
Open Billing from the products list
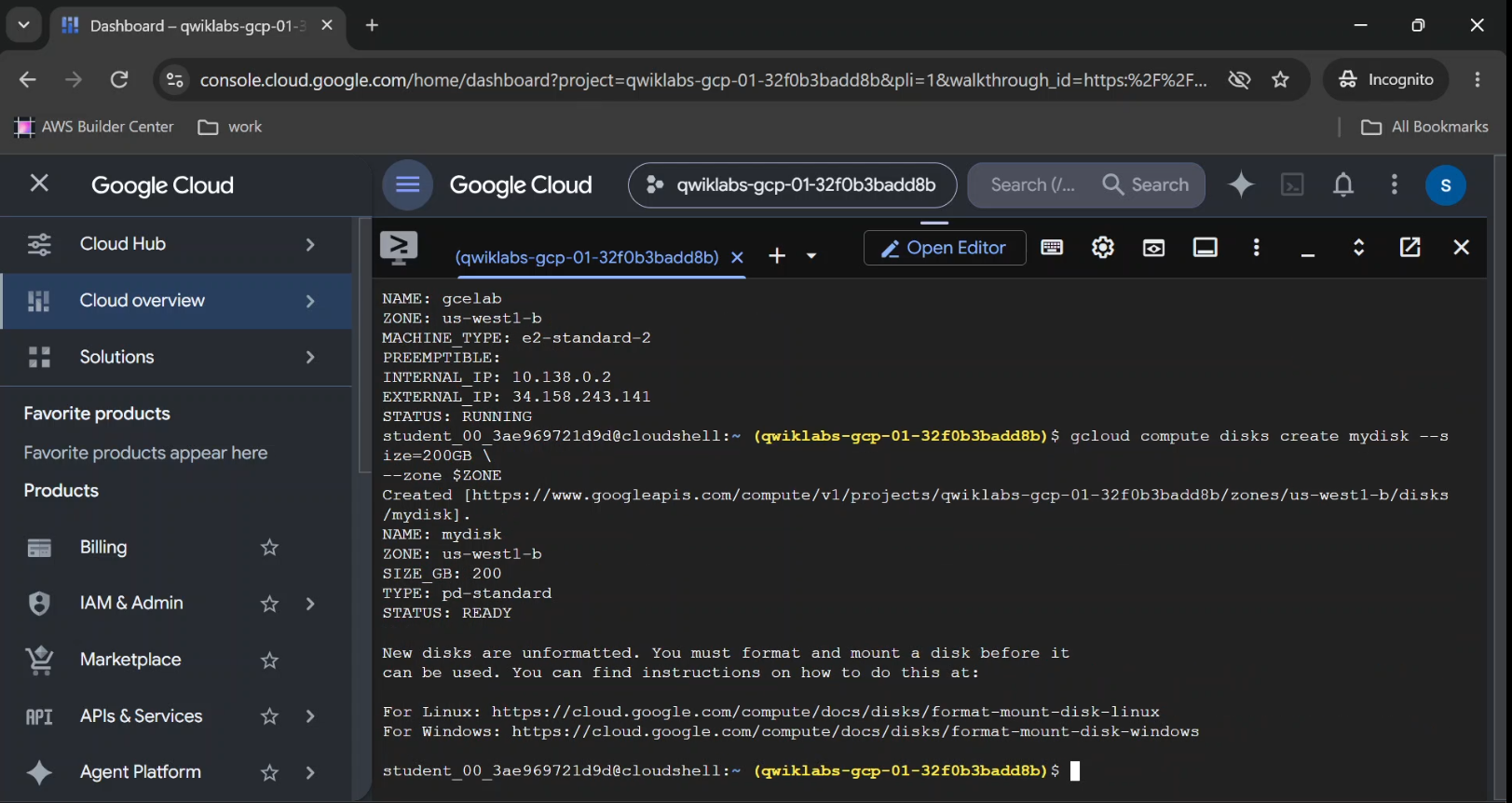pos(103,548)
